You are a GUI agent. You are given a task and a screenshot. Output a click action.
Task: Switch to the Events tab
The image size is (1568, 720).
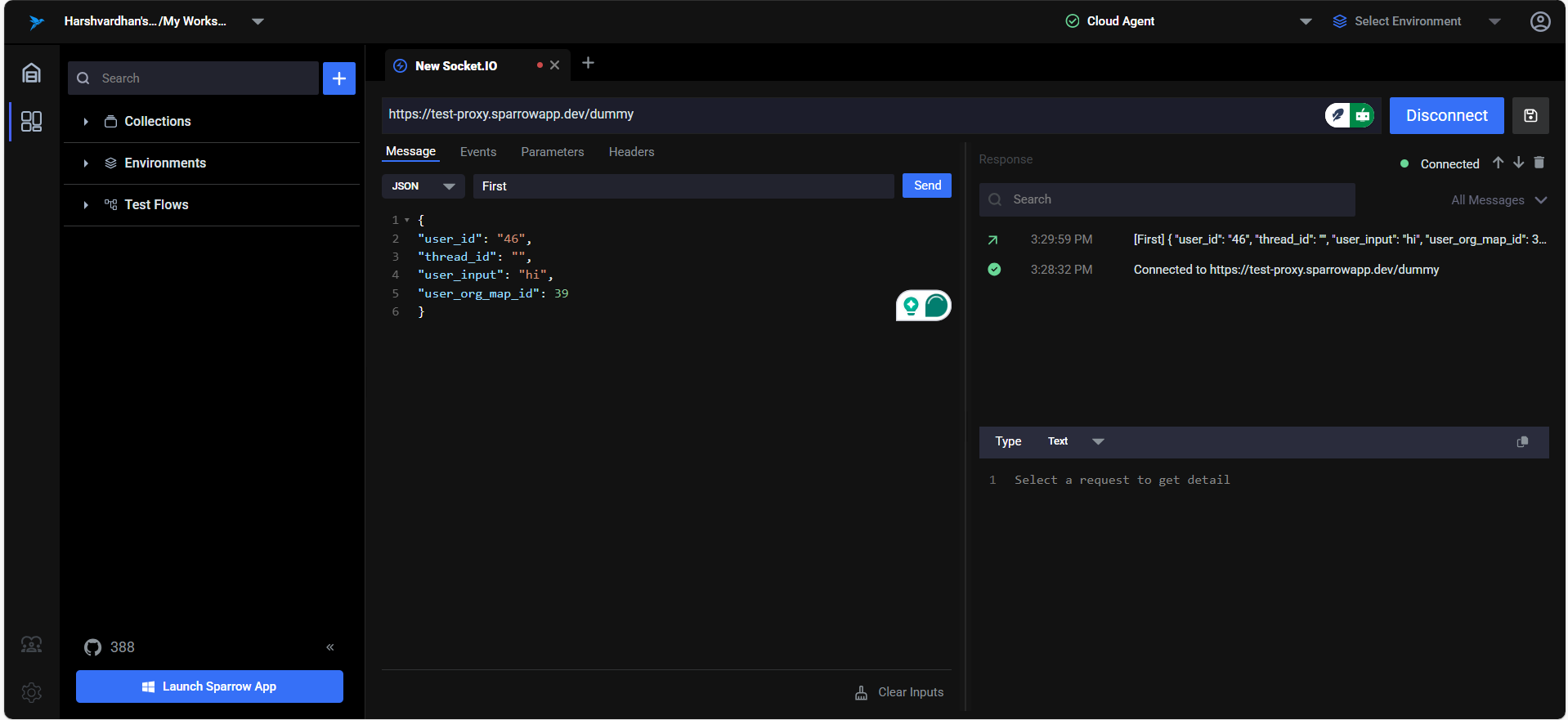478,152
